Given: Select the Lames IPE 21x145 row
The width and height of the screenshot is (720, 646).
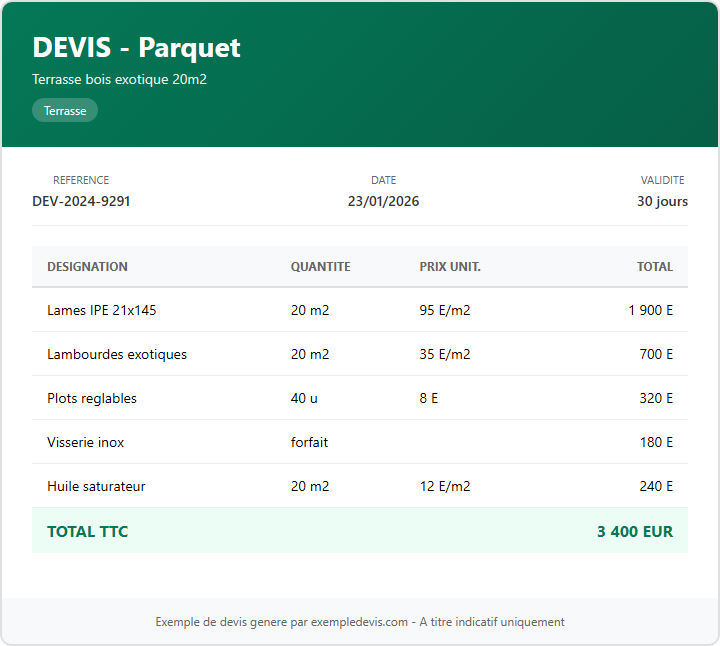Looking at the screenshot, I should coord(101,310).
